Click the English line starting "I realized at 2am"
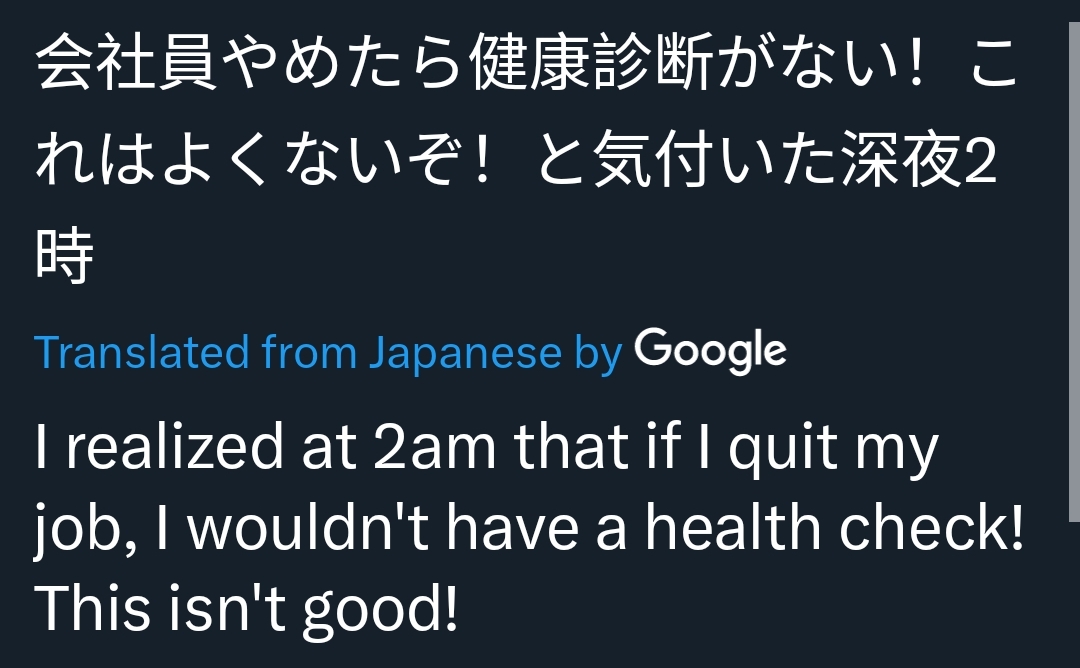This screenshot has width=1080, height=668. point(487,449)
